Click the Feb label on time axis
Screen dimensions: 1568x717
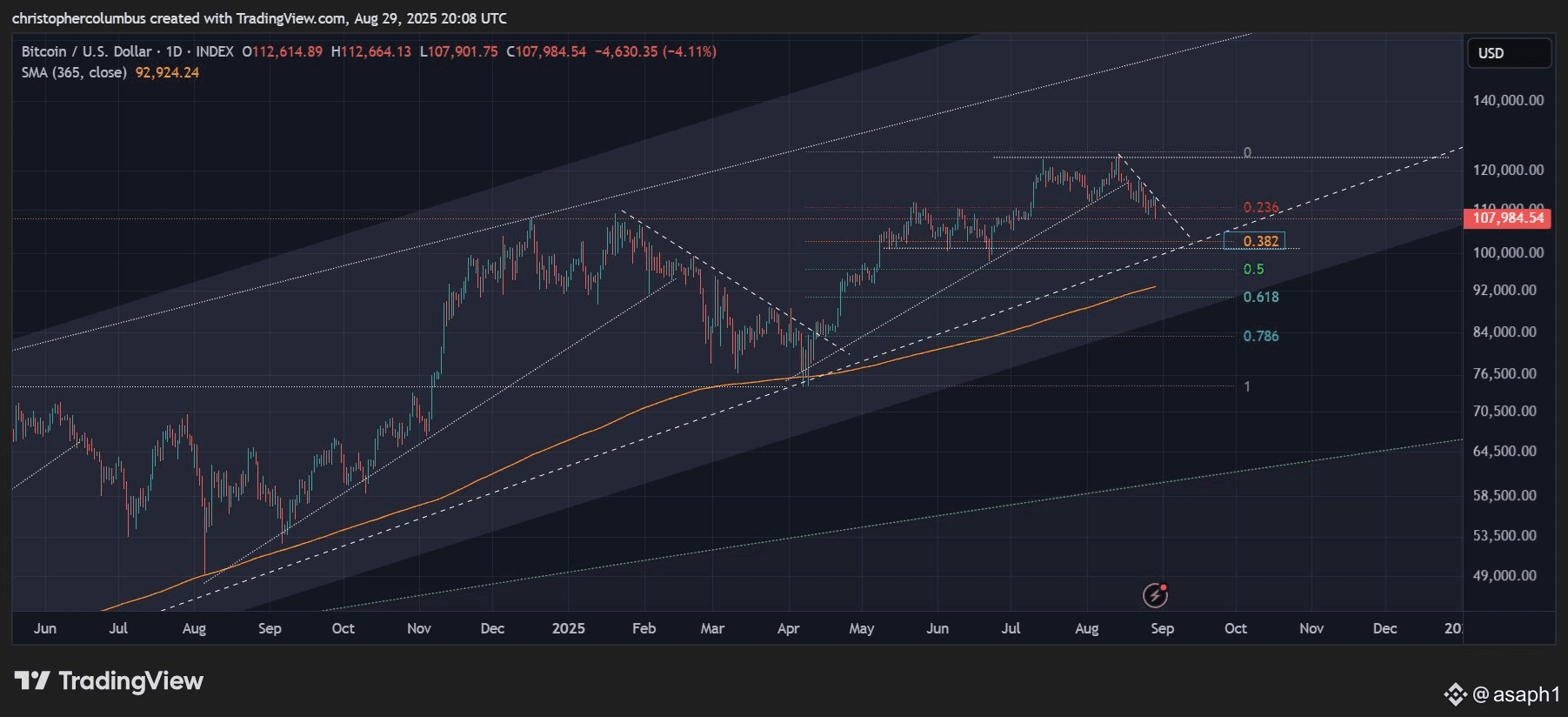(x=644, y=628)
